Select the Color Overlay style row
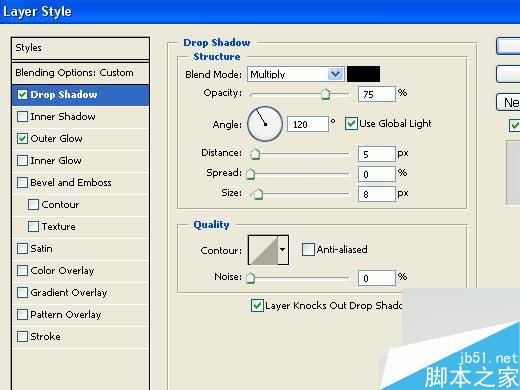The width and height of the screenshot is (520, 390). tap(80, 271)
